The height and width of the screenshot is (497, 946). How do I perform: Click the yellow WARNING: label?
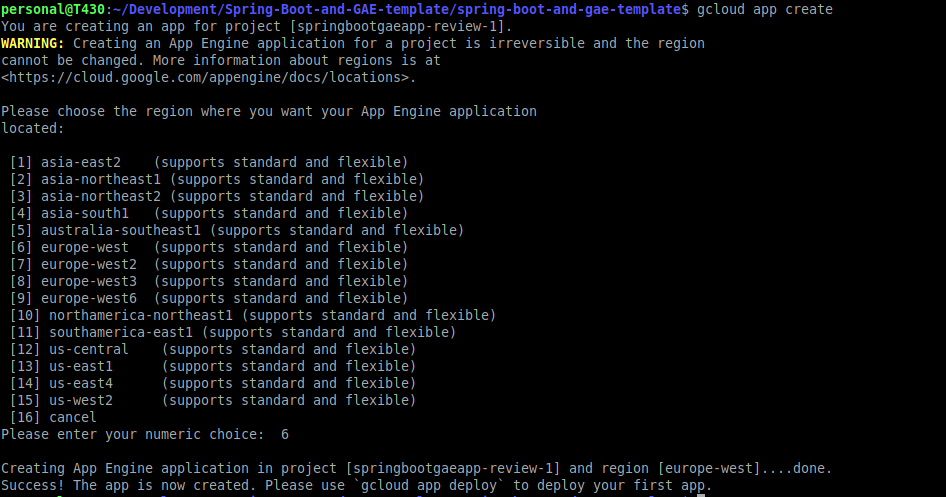coord(33,43)
